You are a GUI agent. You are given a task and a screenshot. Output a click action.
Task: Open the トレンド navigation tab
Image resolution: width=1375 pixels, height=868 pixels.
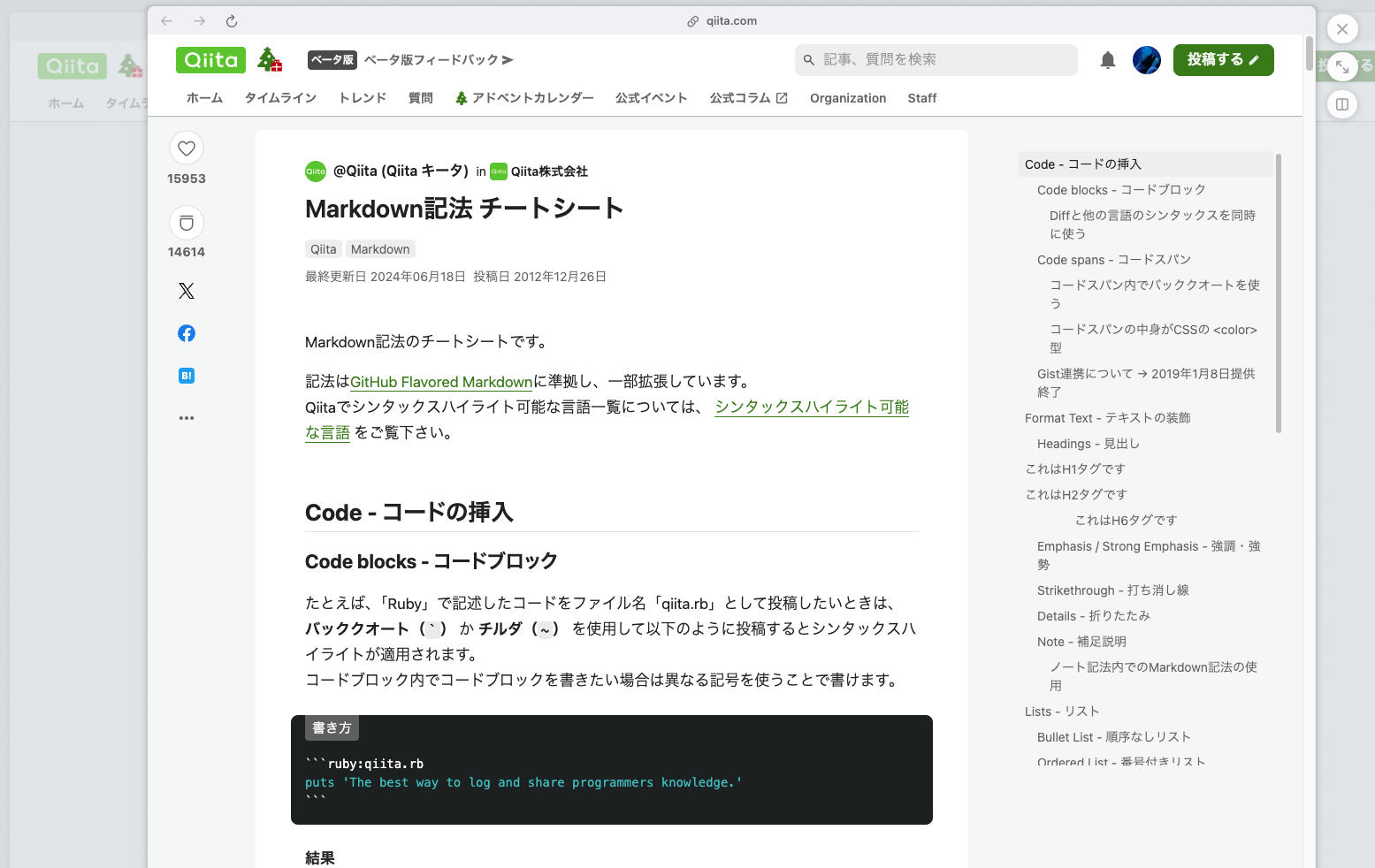361,98
